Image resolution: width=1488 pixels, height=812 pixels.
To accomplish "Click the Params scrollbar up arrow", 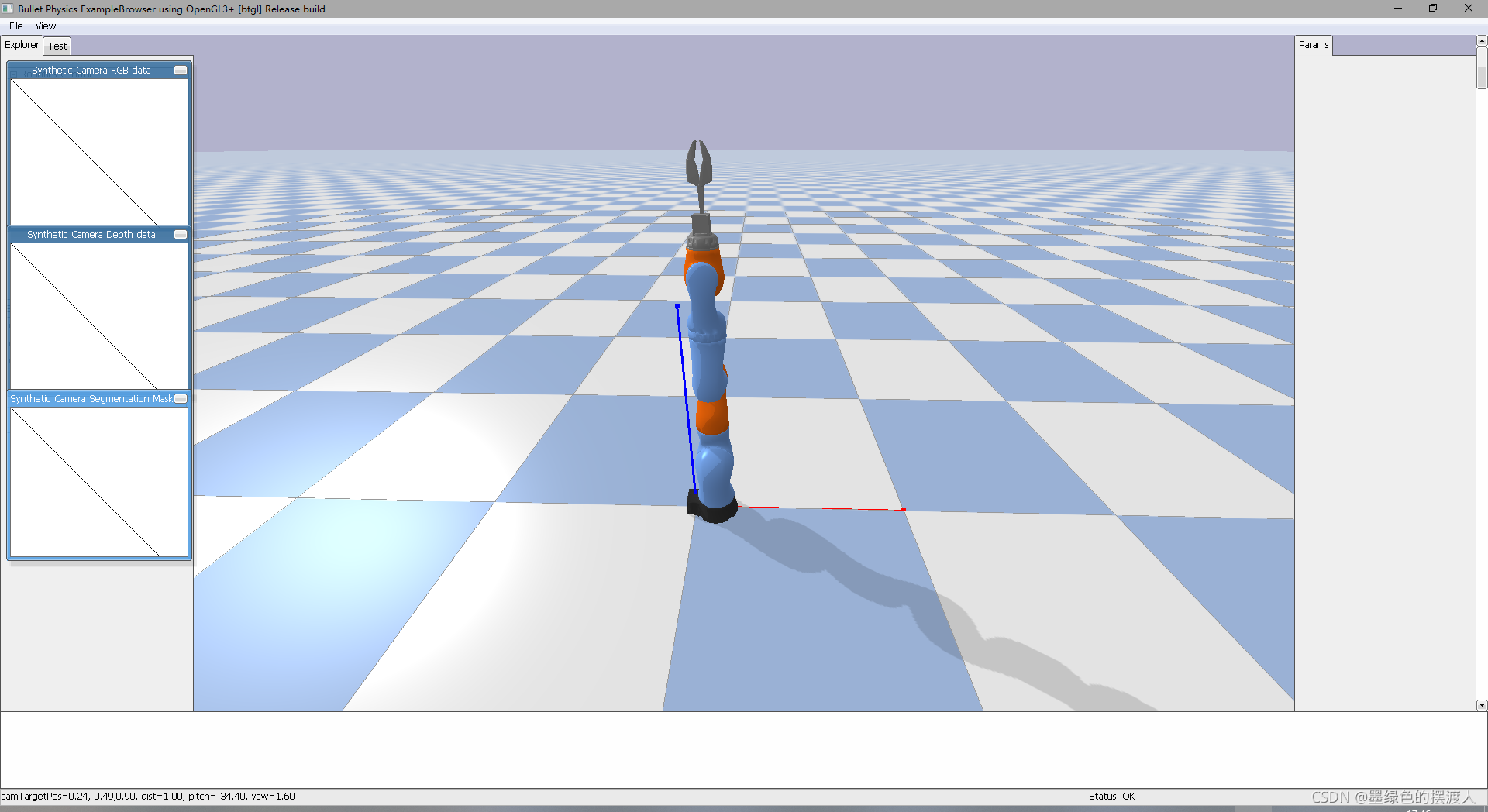I will [1481, 40].
